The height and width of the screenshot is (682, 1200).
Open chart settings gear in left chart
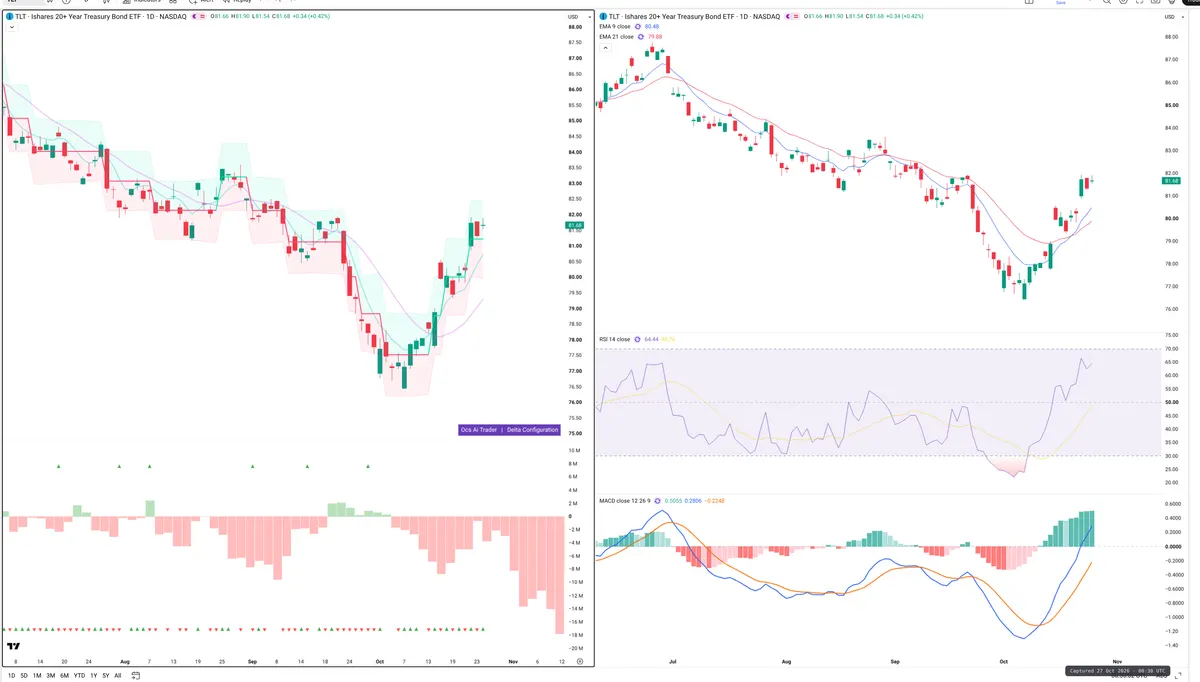pyautogui.click(x=580, y=662)
